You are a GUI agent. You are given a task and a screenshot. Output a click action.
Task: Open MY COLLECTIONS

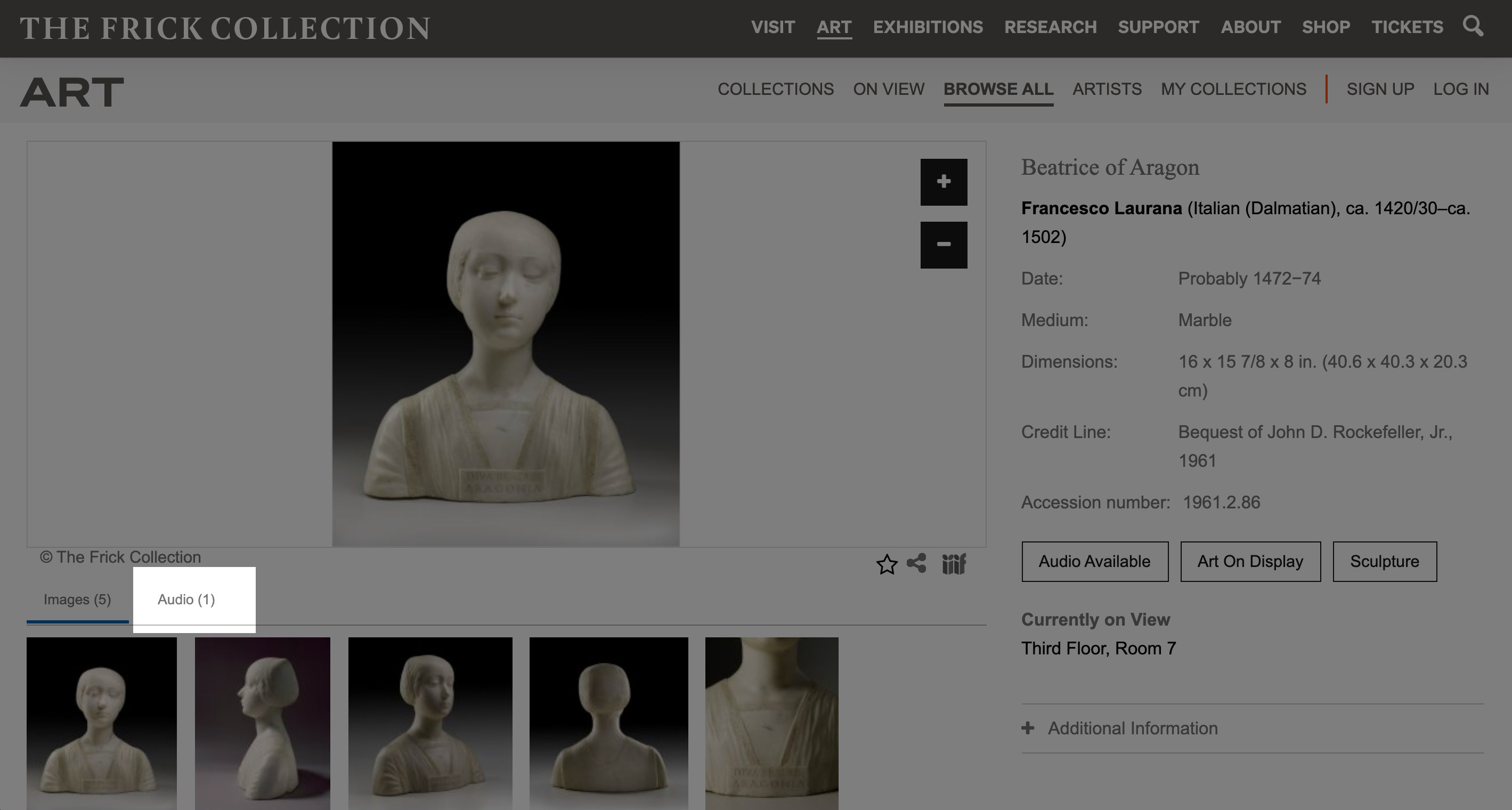click(x=1233, y=89)
